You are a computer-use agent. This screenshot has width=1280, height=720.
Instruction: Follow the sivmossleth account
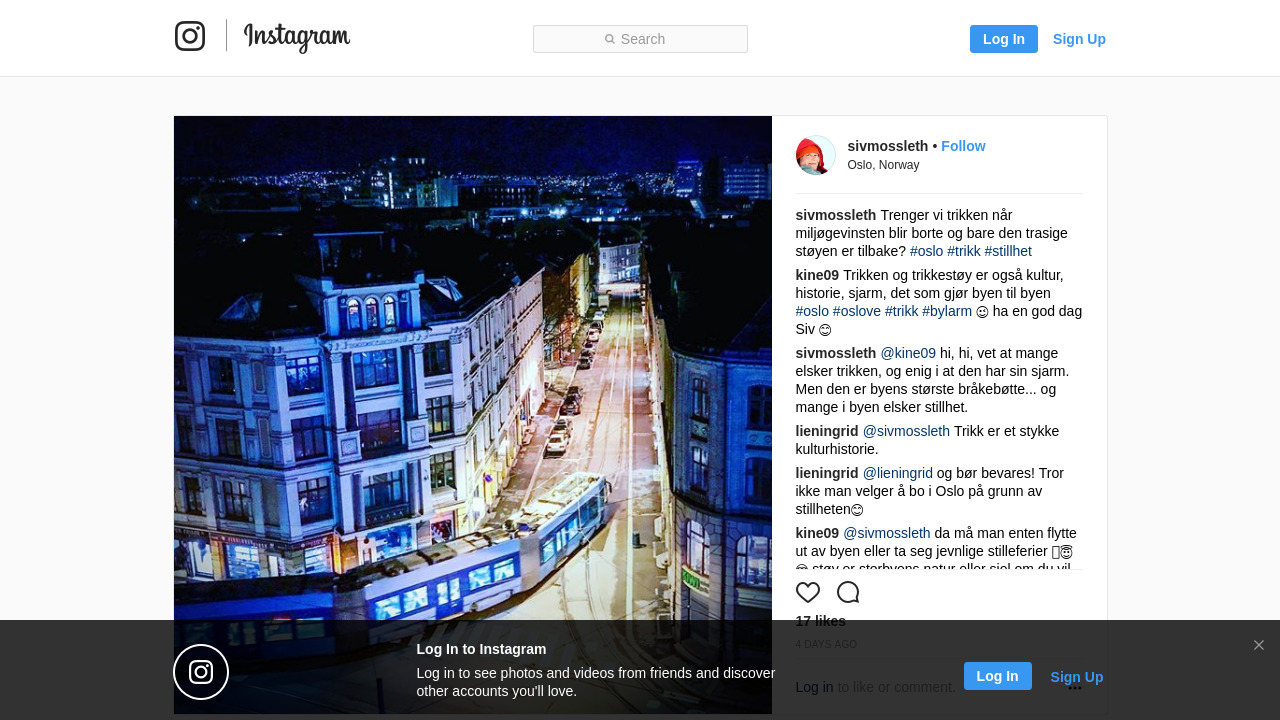(963, 146)
